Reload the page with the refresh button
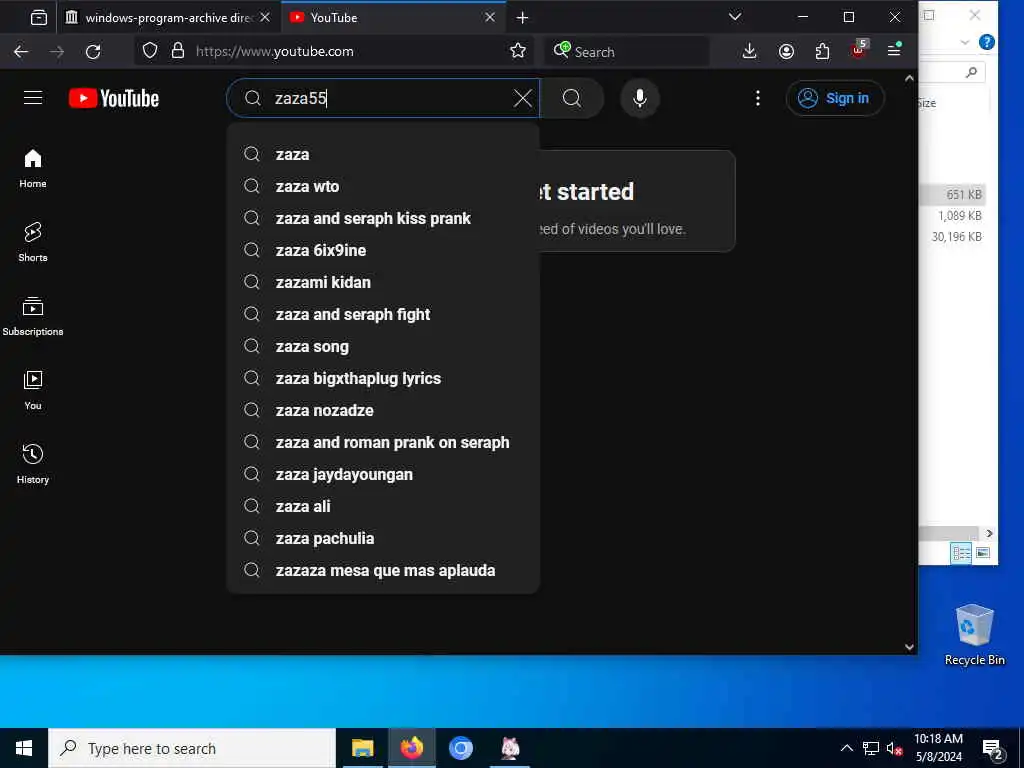The image size is (1024, 768). 93,51
